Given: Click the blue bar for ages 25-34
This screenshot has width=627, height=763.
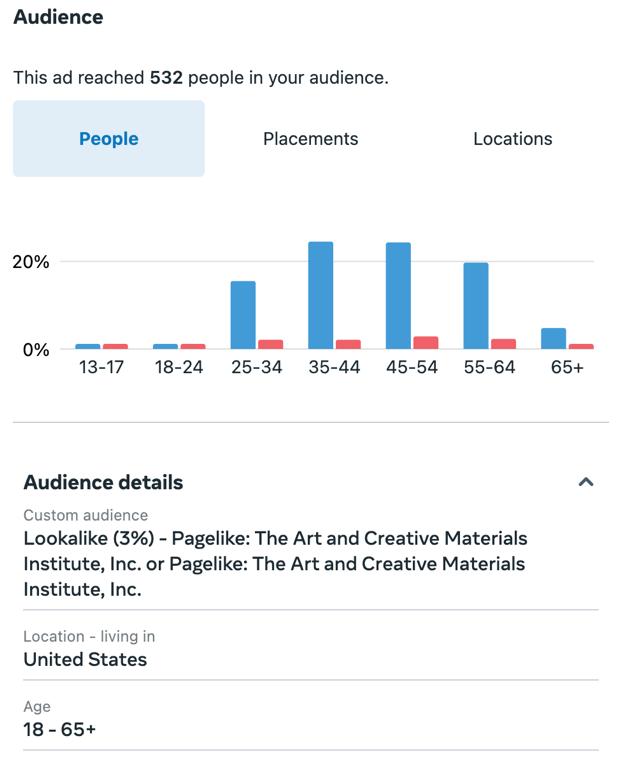Looking at the screenshot, I should [243, 315].
